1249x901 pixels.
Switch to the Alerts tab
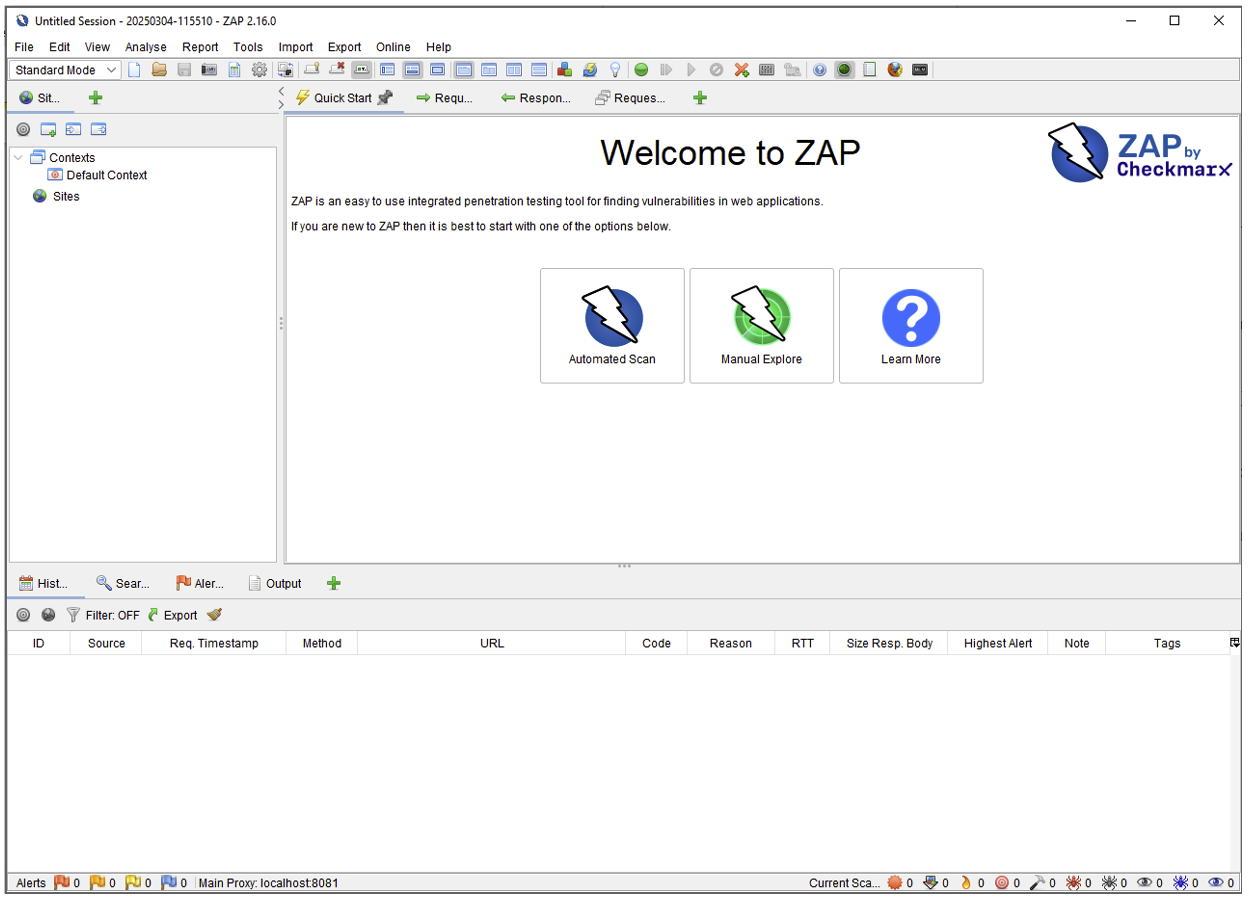pos(199,583)
